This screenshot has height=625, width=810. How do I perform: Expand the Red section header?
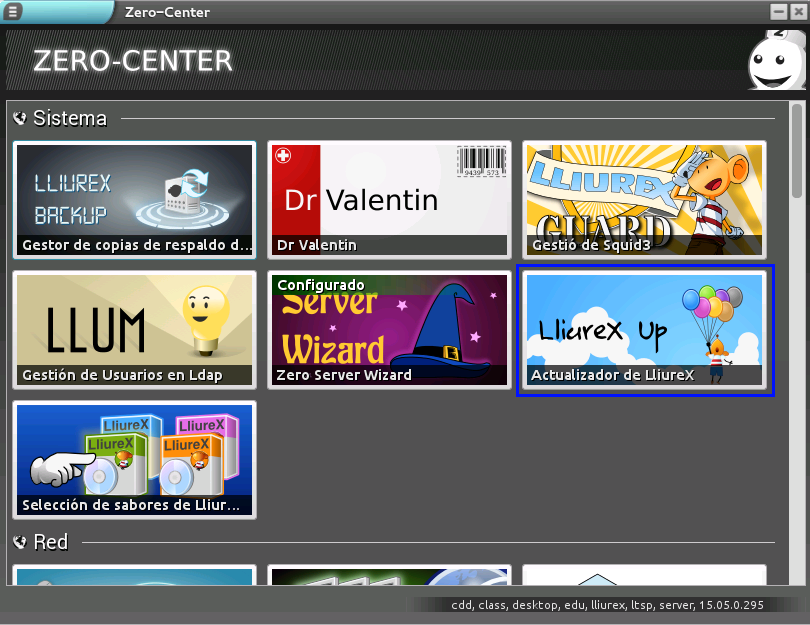pyautogui.click(x=51, y=542)
